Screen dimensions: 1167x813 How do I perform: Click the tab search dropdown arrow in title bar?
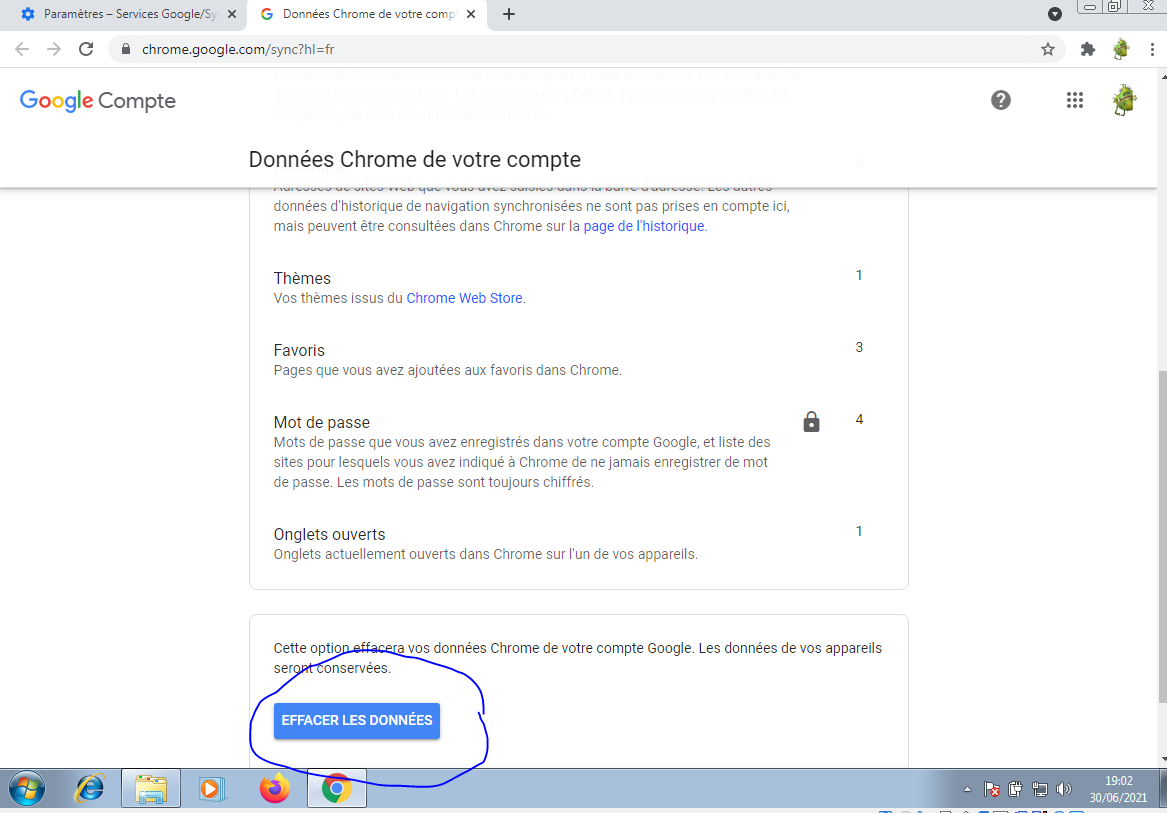(x=1055, y=14)
